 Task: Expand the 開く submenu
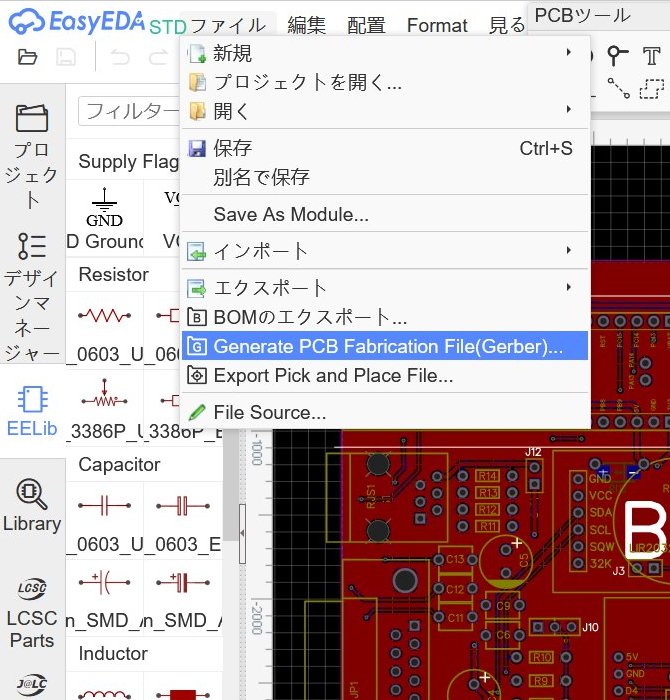pos(568,109)
